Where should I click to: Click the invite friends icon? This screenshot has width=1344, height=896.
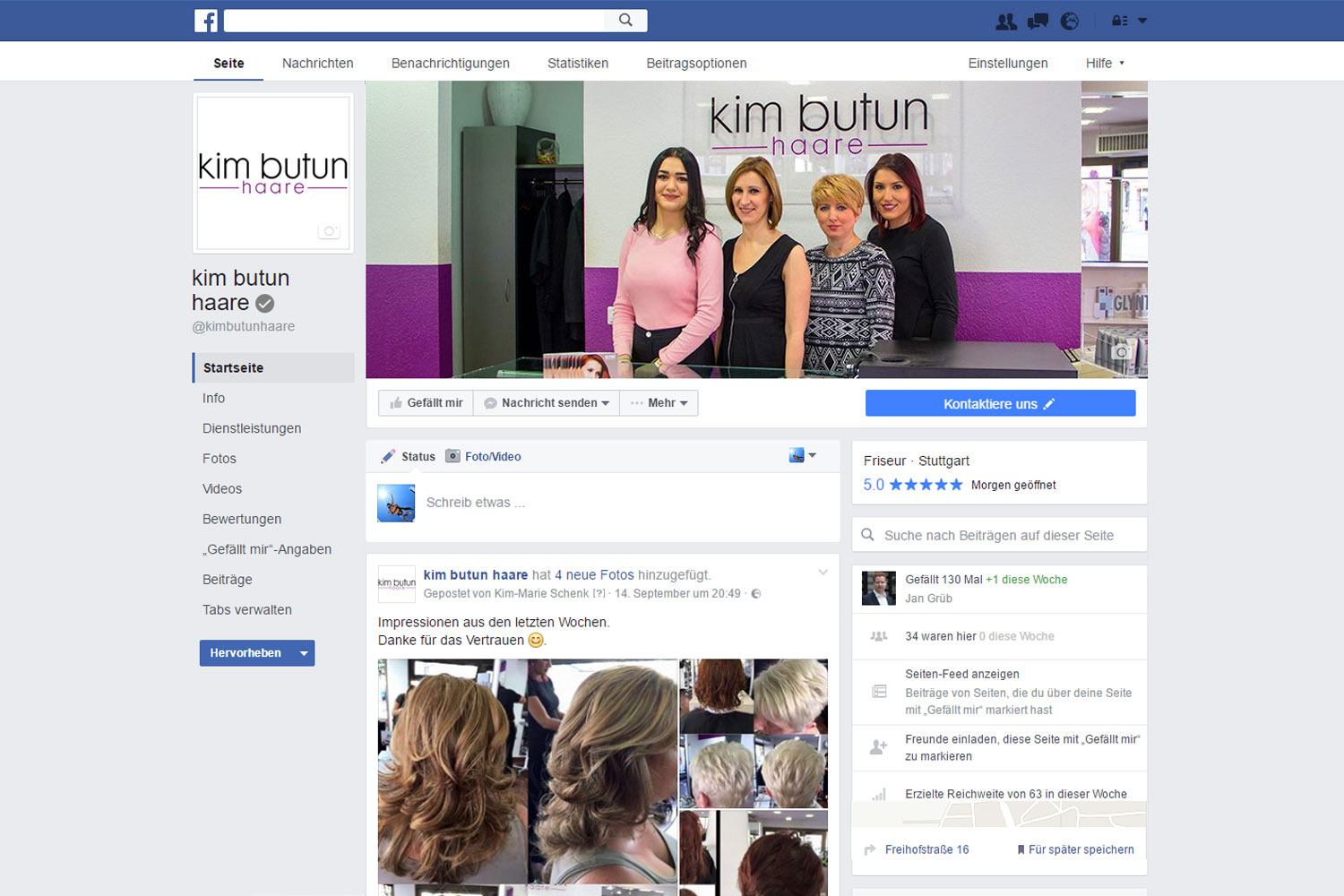pos(879,747)
